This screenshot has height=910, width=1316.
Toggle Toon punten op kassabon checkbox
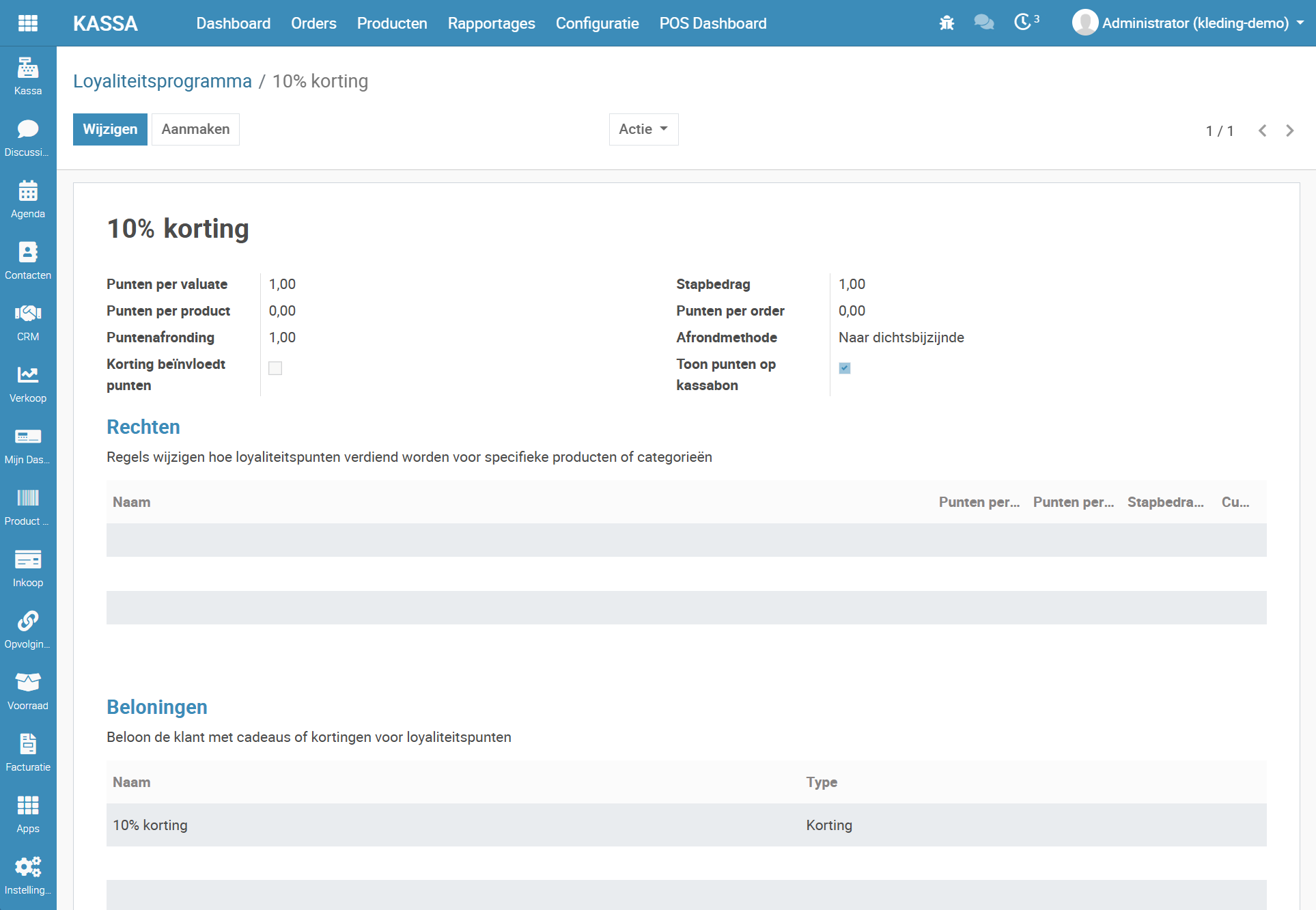pos(845,368)
